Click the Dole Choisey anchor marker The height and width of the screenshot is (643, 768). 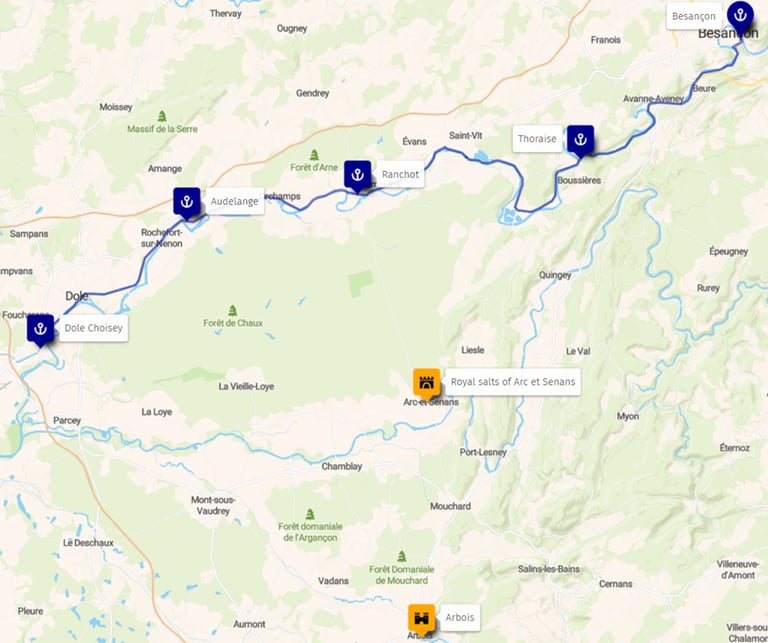coord(40,330)
